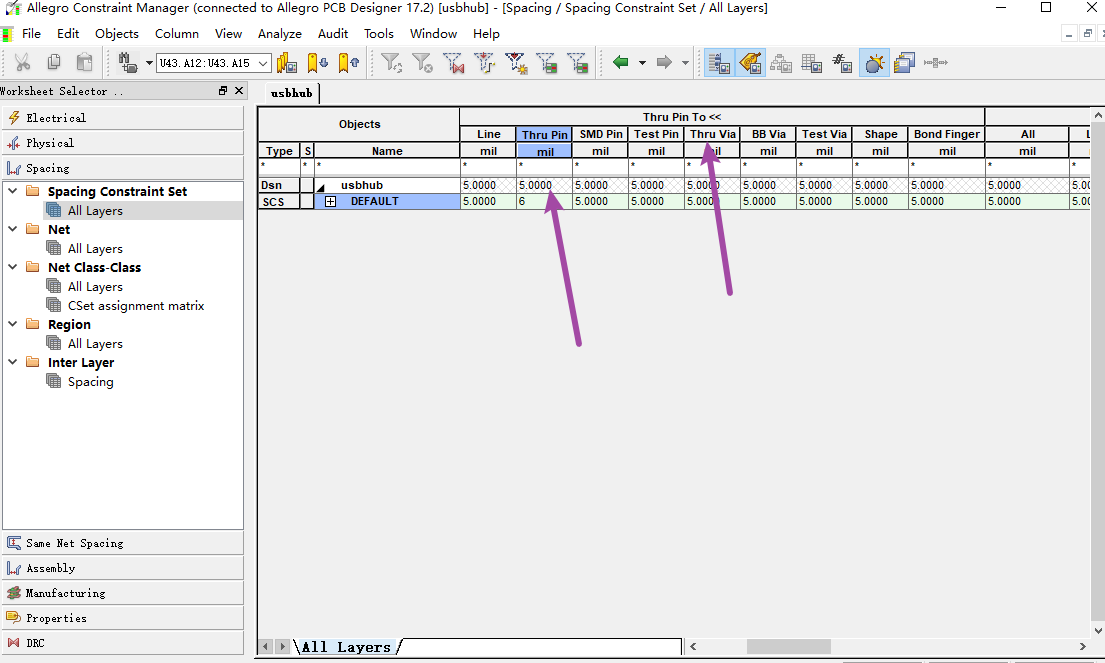Select All Layers under Region

pos(95,344)
